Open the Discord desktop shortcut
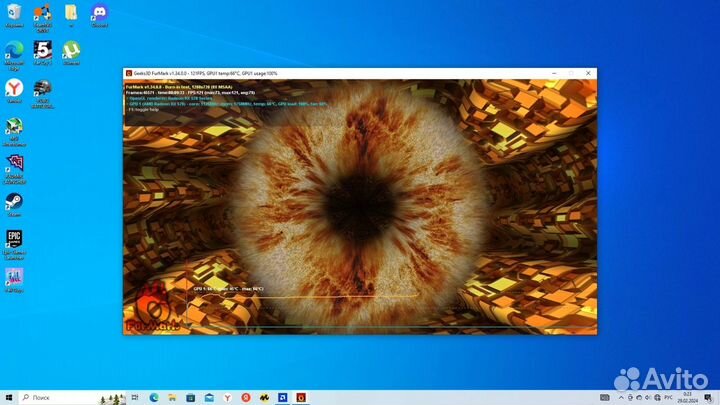This screenshot has width=720, height=405. (x=99, y=13)
